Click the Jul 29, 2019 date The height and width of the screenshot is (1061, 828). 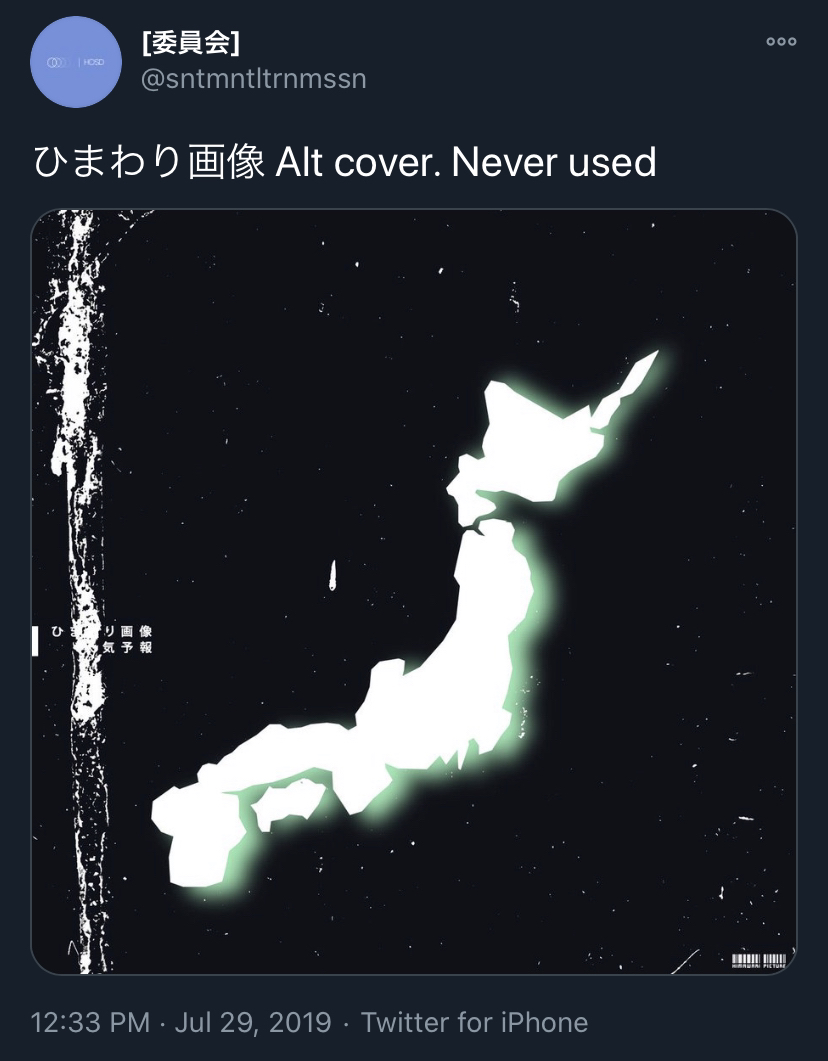pyautogui.click(x=253, y=1022)
